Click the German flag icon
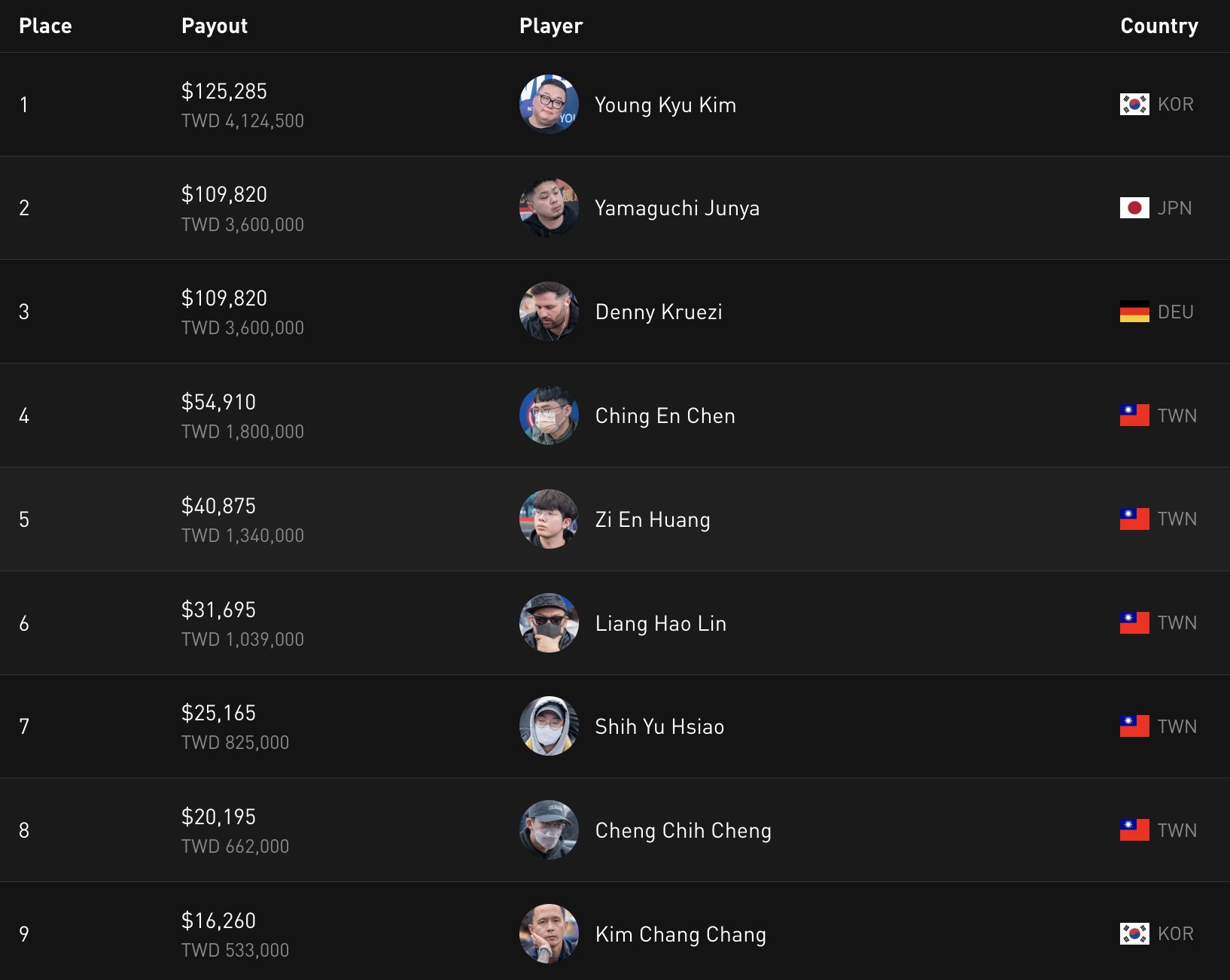 (x=1134, y=312)
